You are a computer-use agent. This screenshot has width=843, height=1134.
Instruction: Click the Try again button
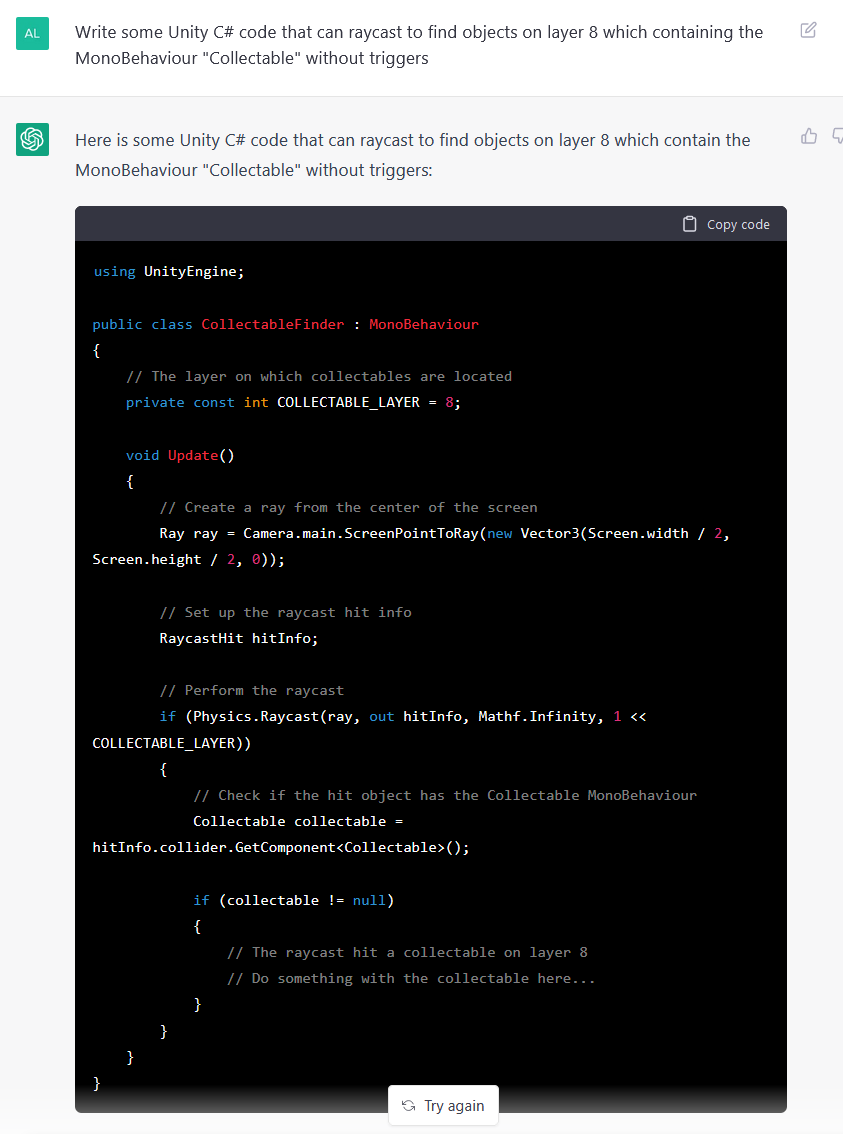(443, 1106)
